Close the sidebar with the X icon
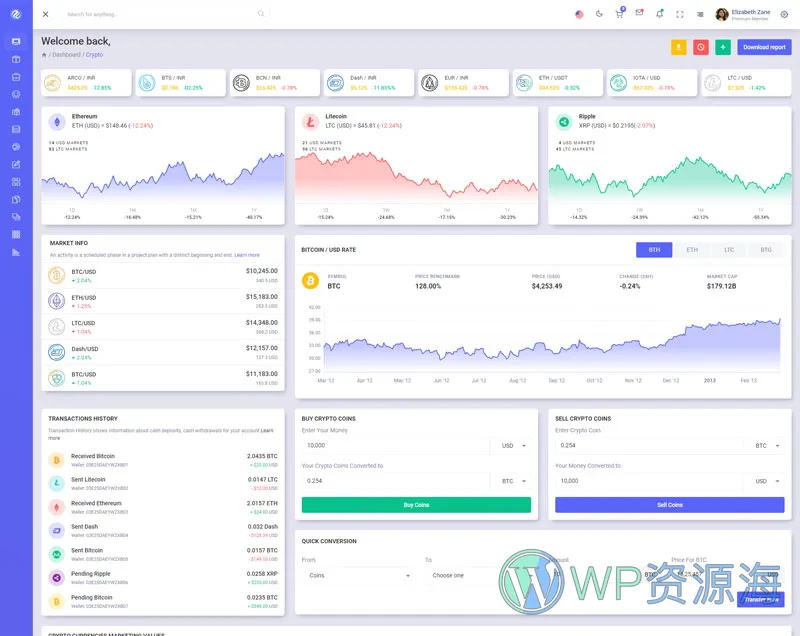 45,14
